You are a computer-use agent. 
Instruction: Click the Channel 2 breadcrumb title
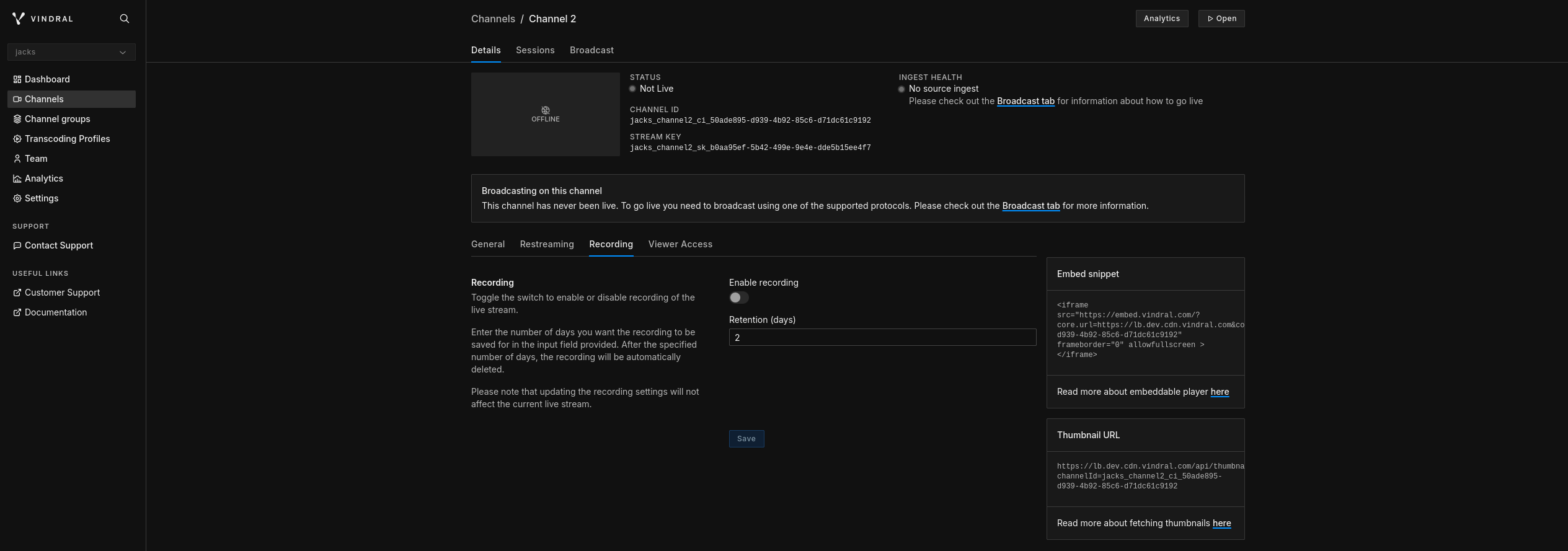(552, 19)
